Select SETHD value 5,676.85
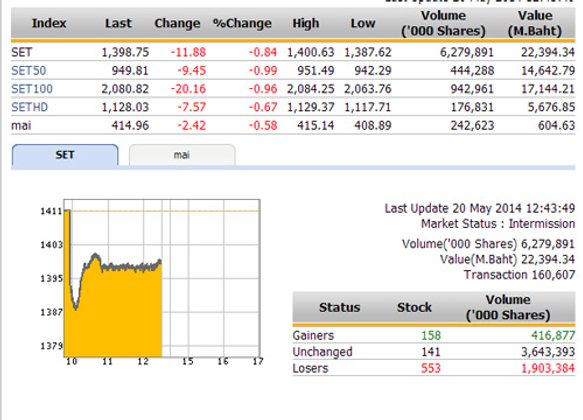 (551, 107)
